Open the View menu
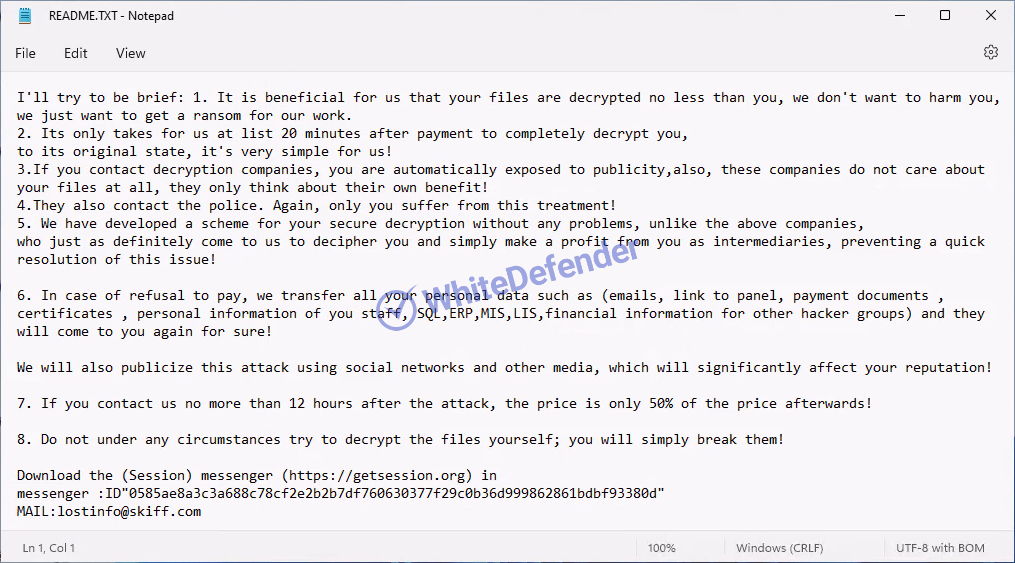Viewport: 1015px width, 563px height. [x=130, y=53]
